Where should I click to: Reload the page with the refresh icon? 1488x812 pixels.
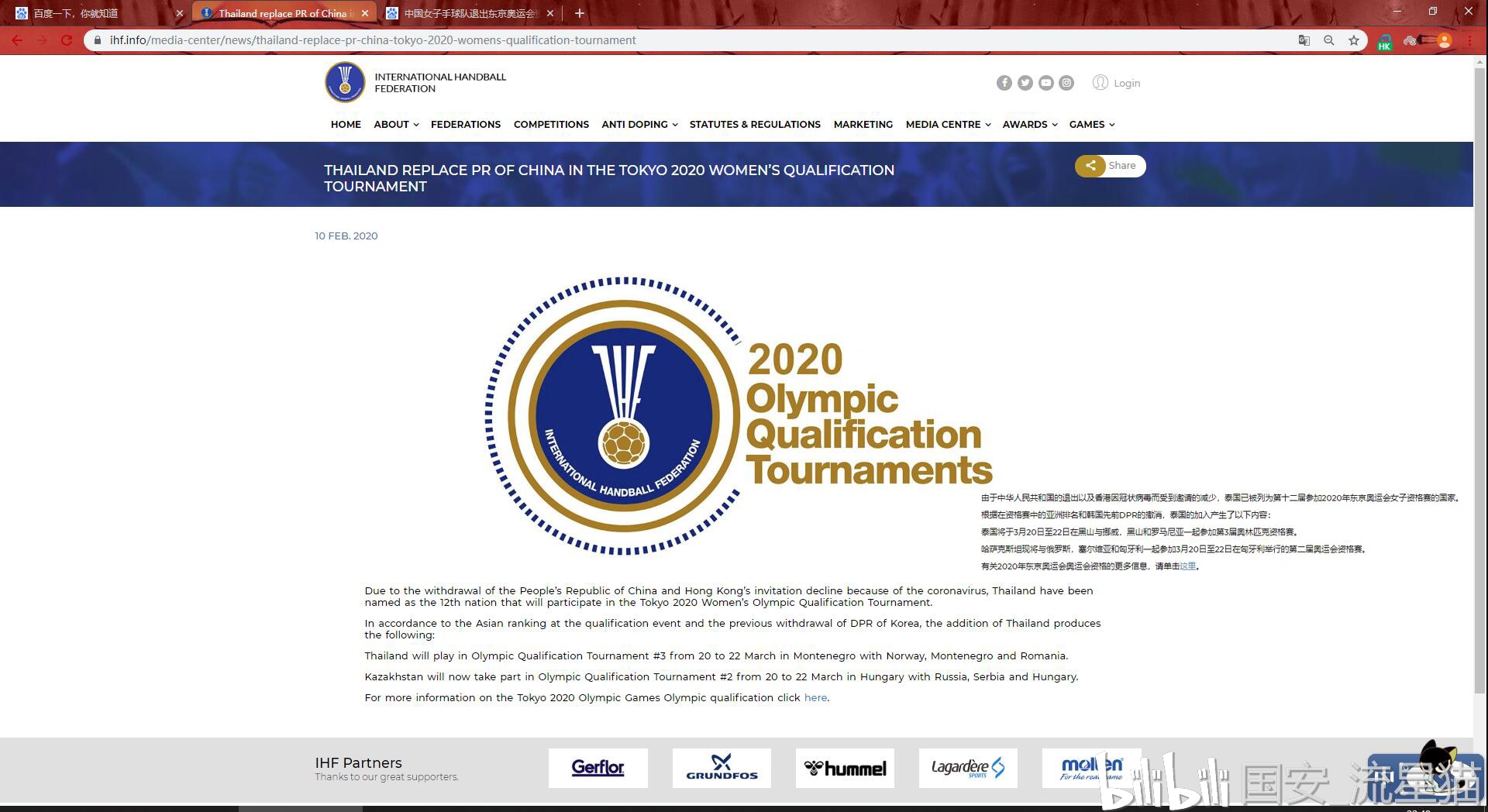click(x=67, y=40)
